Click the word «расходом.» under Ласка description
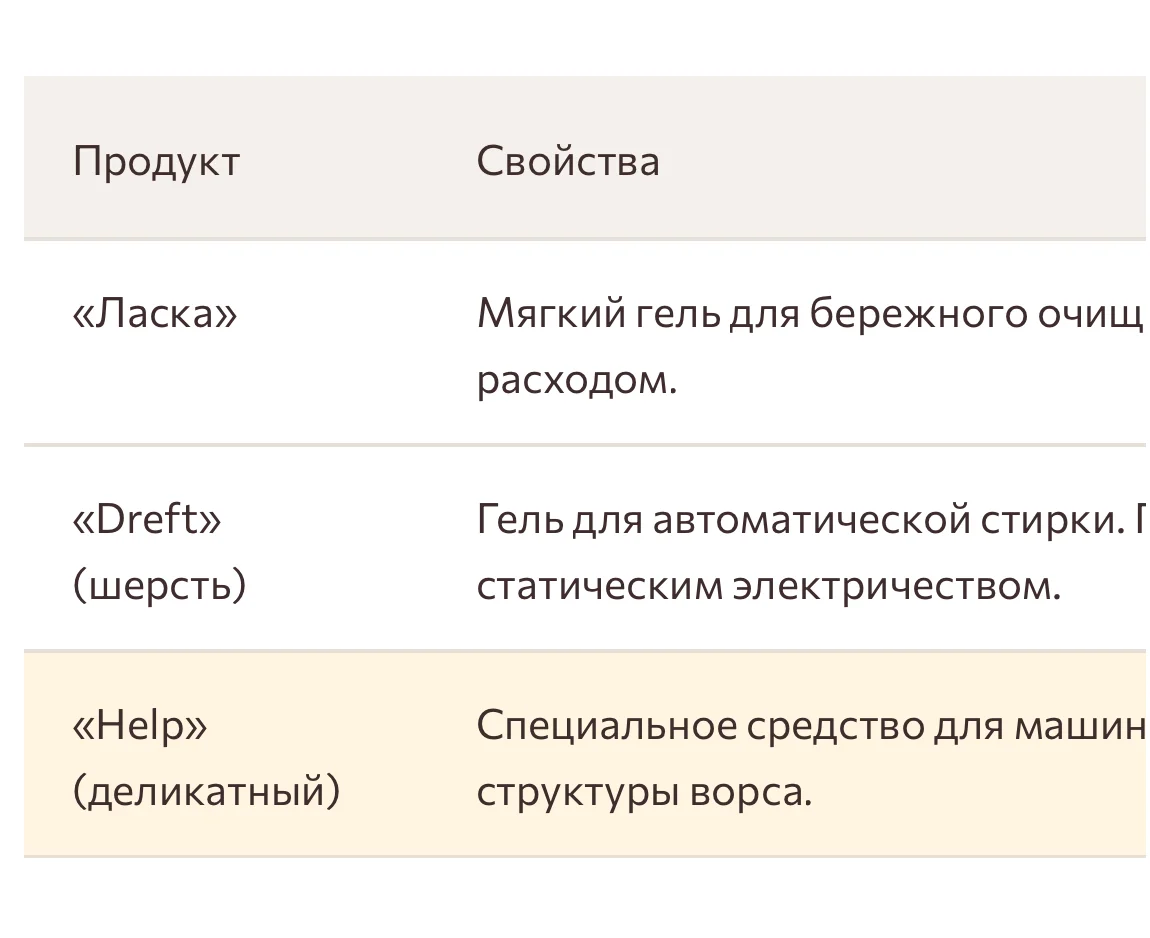The width and height of the screenshot is (1150, 938). (576, 381)
